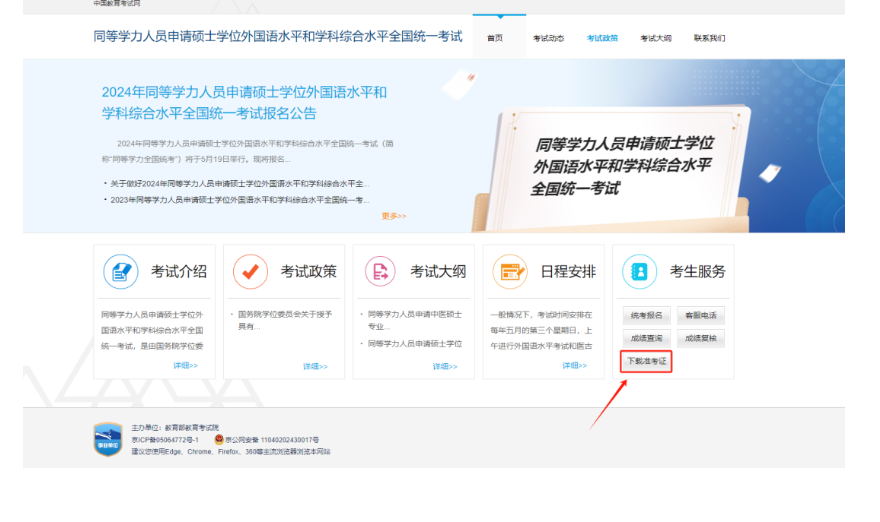Screen dimensions: 880x522
Task: Select the 客服电话 button
Action: coord(700,316)
